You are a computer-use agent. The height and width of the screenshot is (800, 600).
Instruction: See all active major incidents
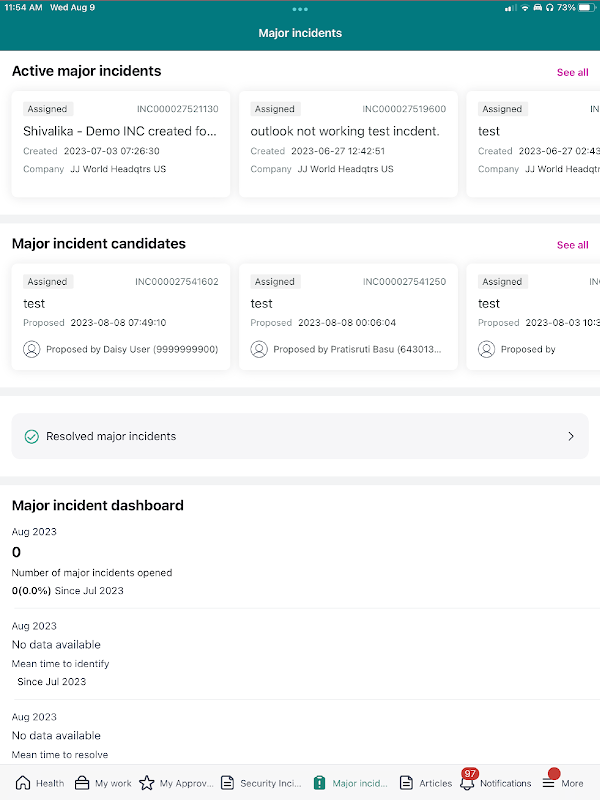pyautogui.click(x=572, y=72)
